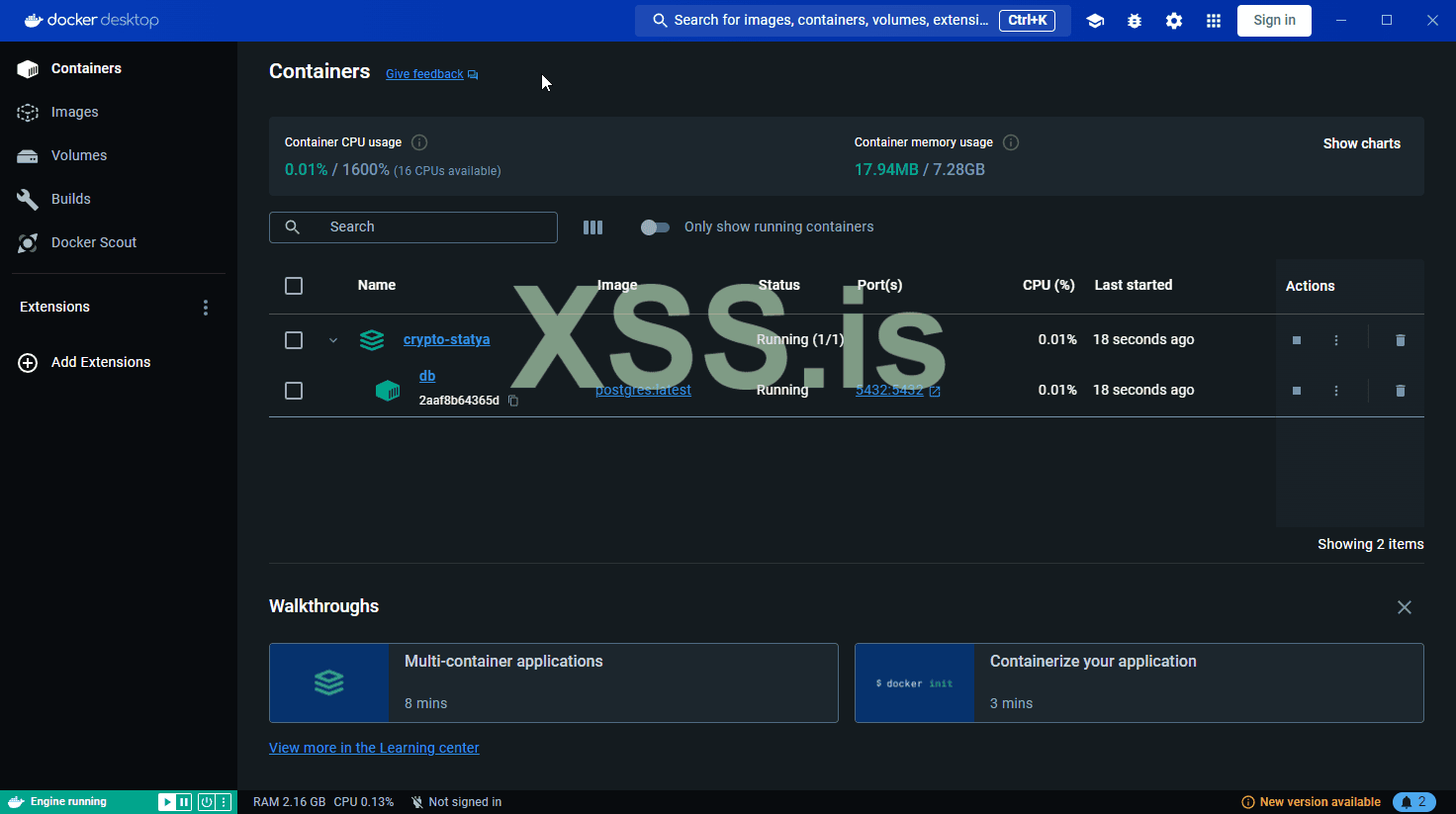Viewport: 1456px width, 814px height.
Task: Stop the crypto-statya stack
Action: tap(1297, 340)
